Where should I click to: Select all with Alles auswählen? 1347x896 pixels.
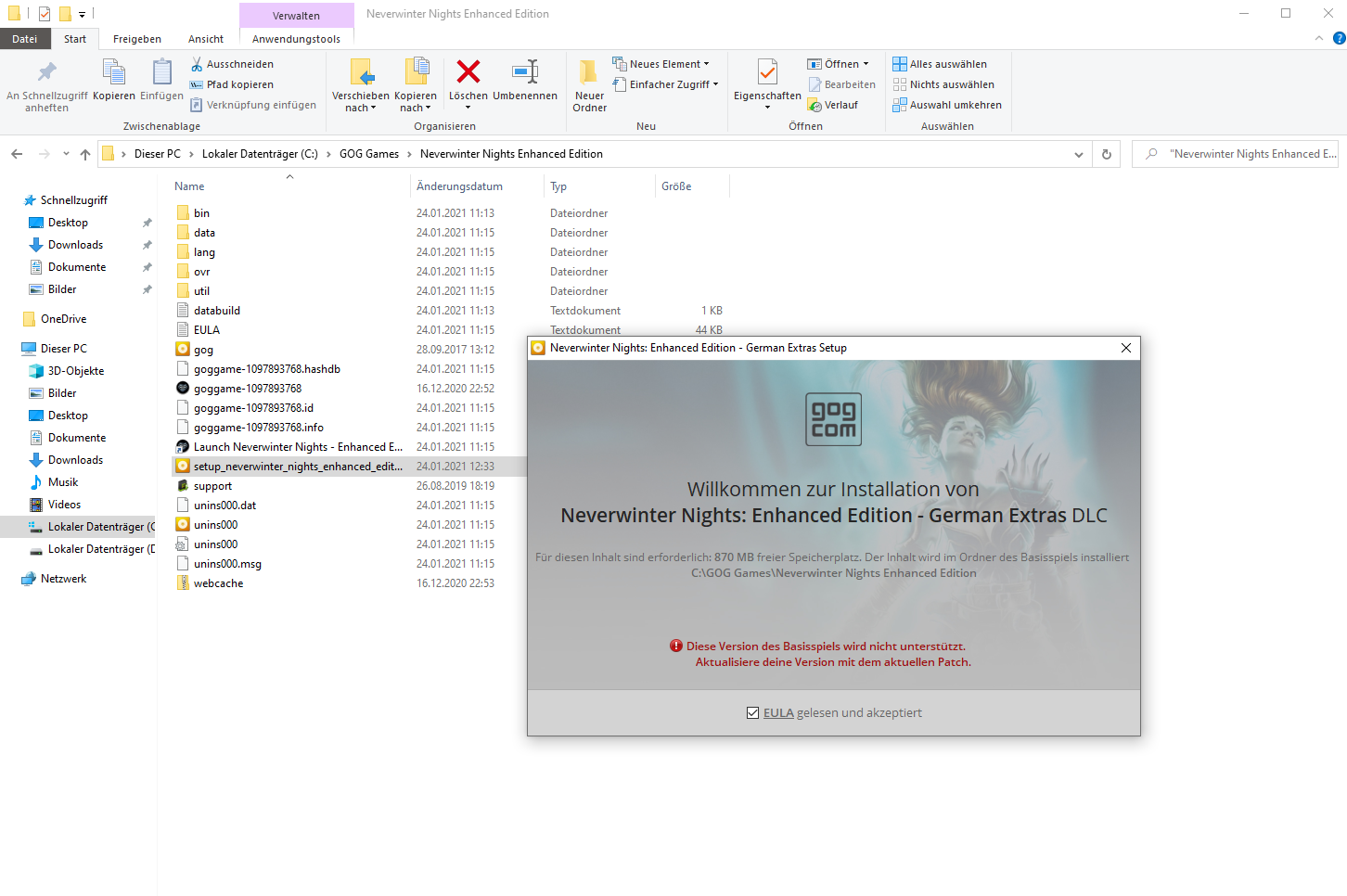[940, 64]
